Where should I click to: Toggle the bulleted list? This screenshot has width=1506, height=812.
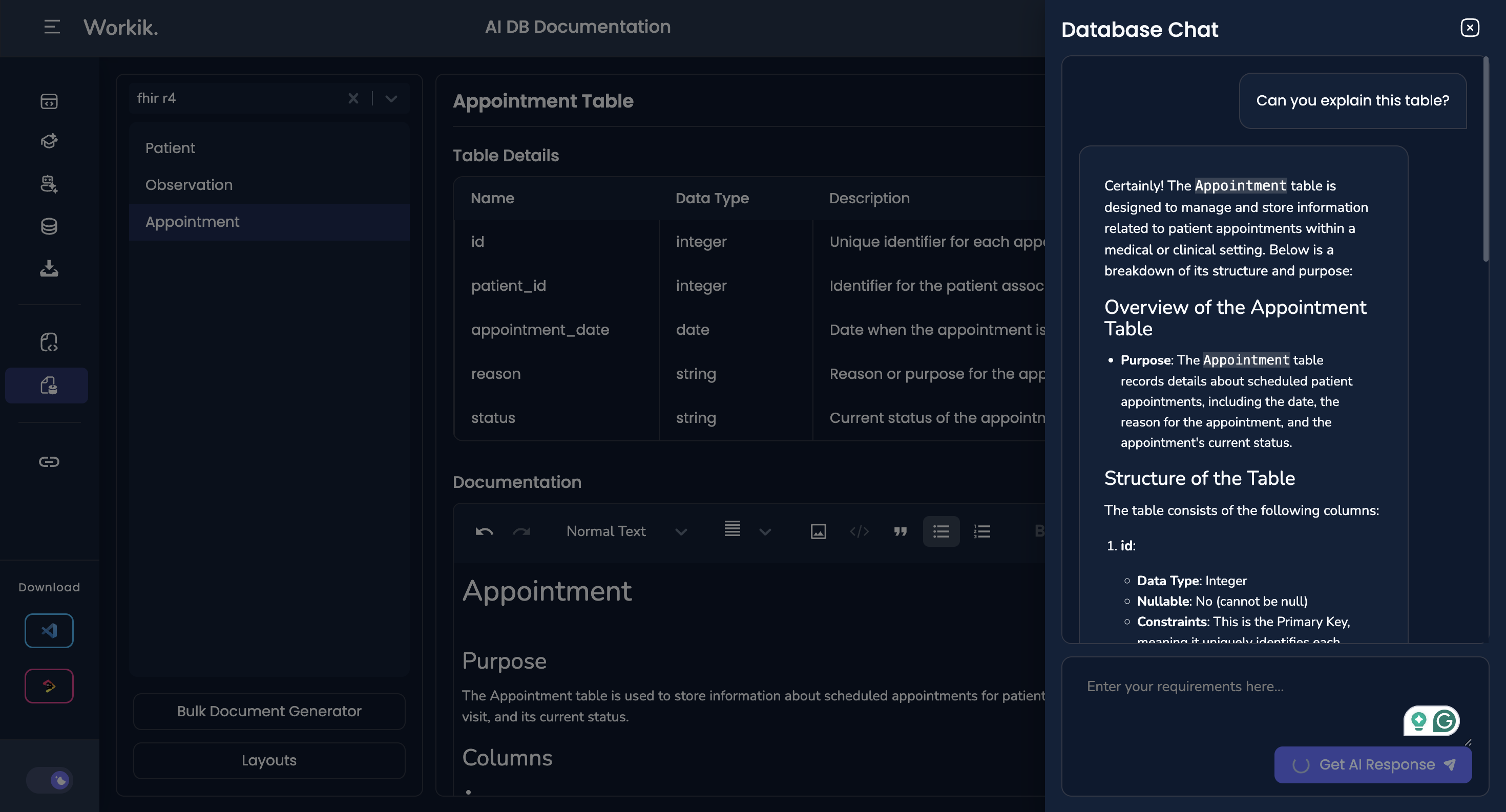(x=942, y=531)
